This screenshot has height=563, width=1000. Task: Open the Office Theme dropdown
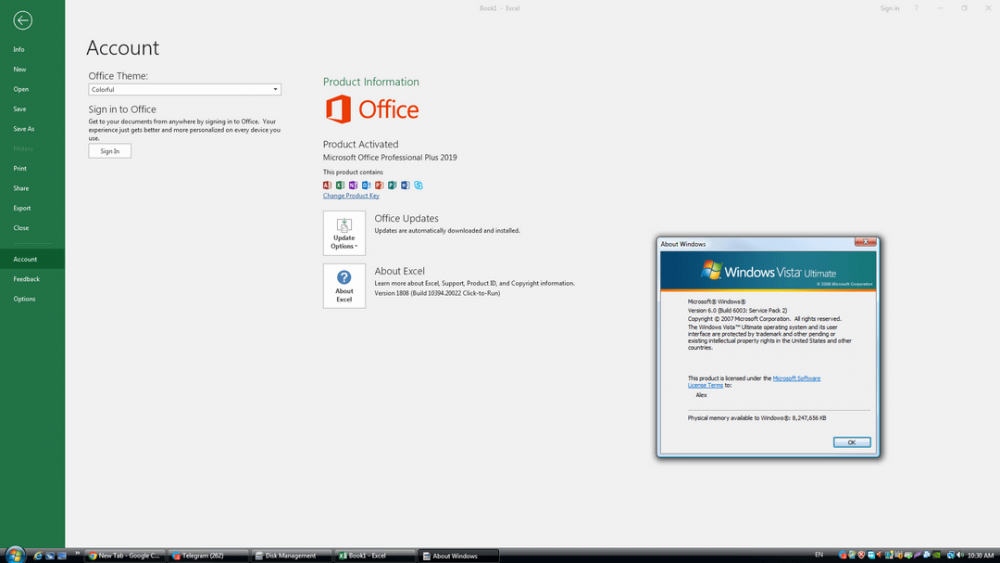click(x=184, y=90)
